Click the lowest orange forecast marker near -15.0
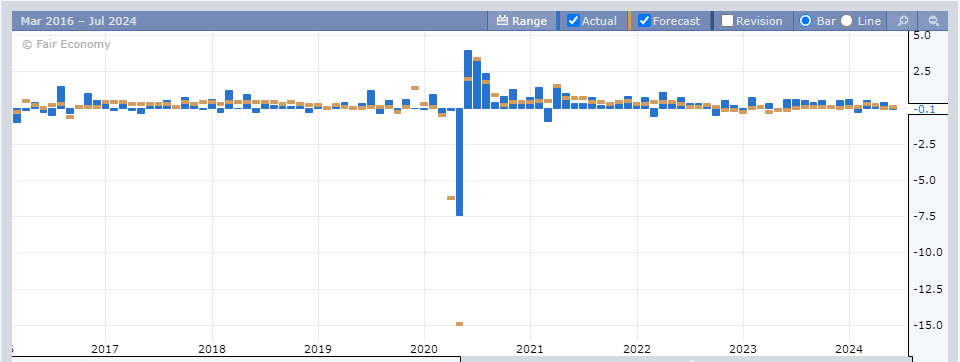960x362 pixels. coord(459,323)
